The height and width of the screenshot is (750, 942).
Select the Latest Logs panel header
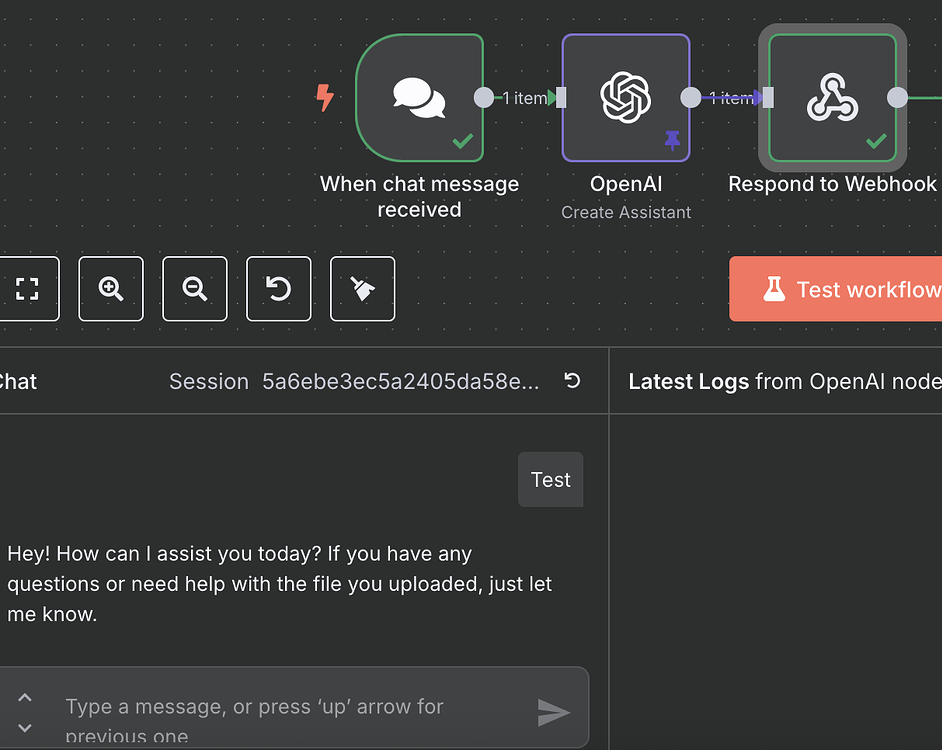[689, 381]
